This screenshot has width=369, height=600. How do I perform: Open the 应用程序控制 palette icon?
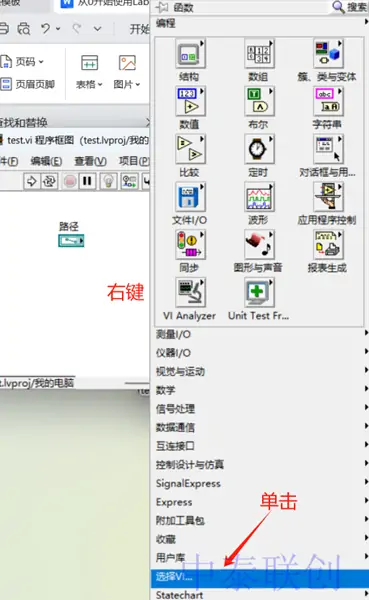click(328, 197)
